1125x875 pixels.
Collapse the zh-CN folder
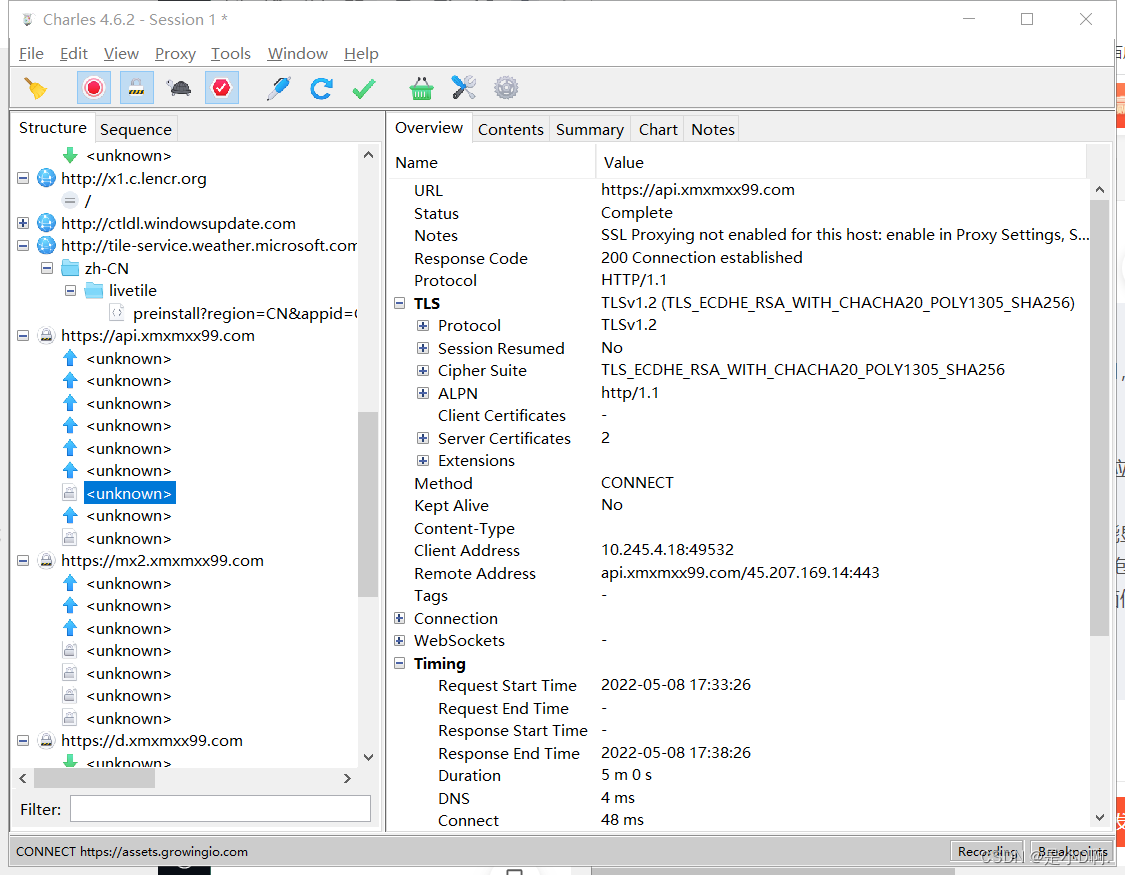click(x=47, y=268)
